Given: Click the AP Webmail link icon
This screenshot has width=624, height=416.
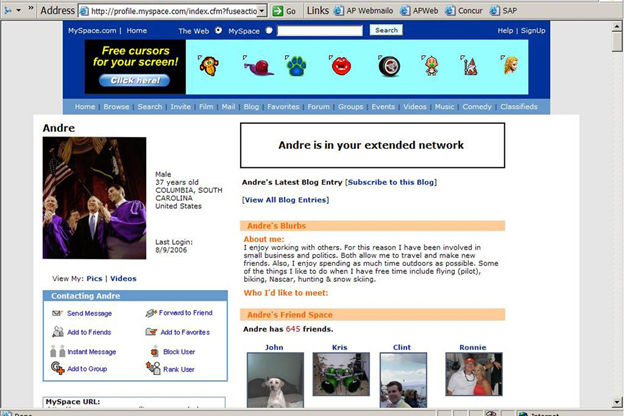Looking at the screenshot, I should tap(338, 11).
